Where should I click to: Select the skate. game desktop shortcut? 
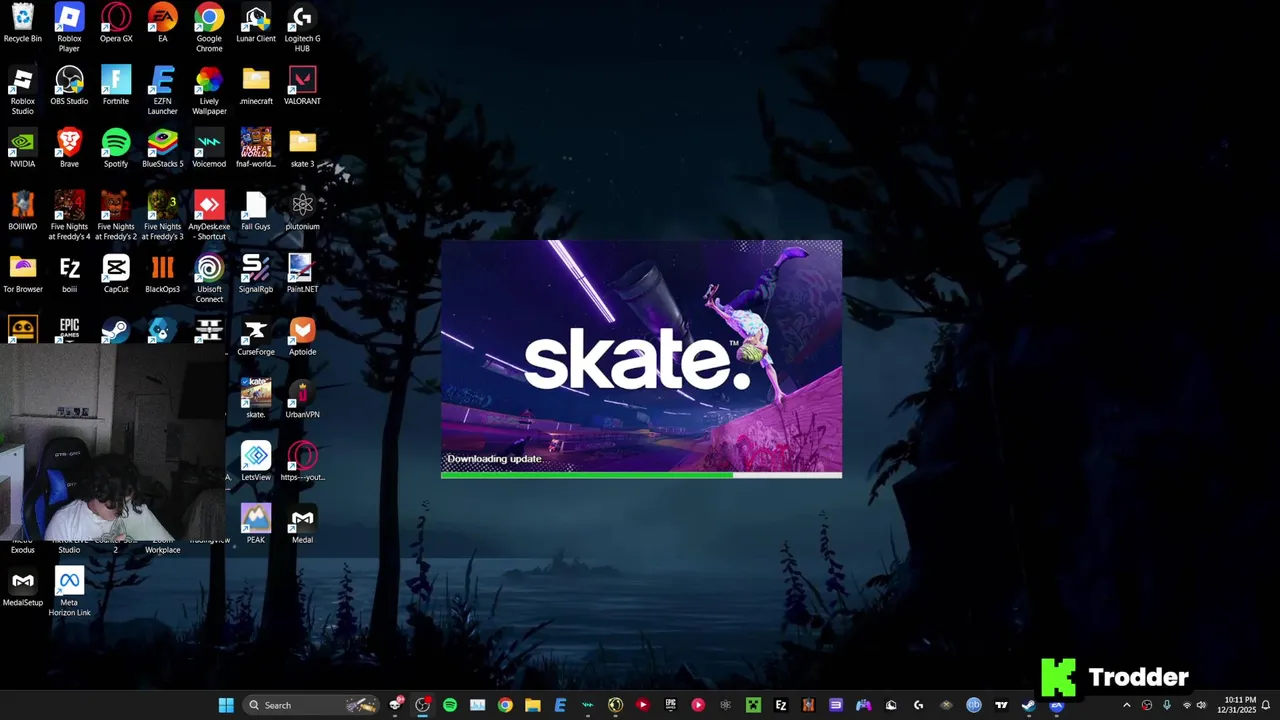point(256,399)
